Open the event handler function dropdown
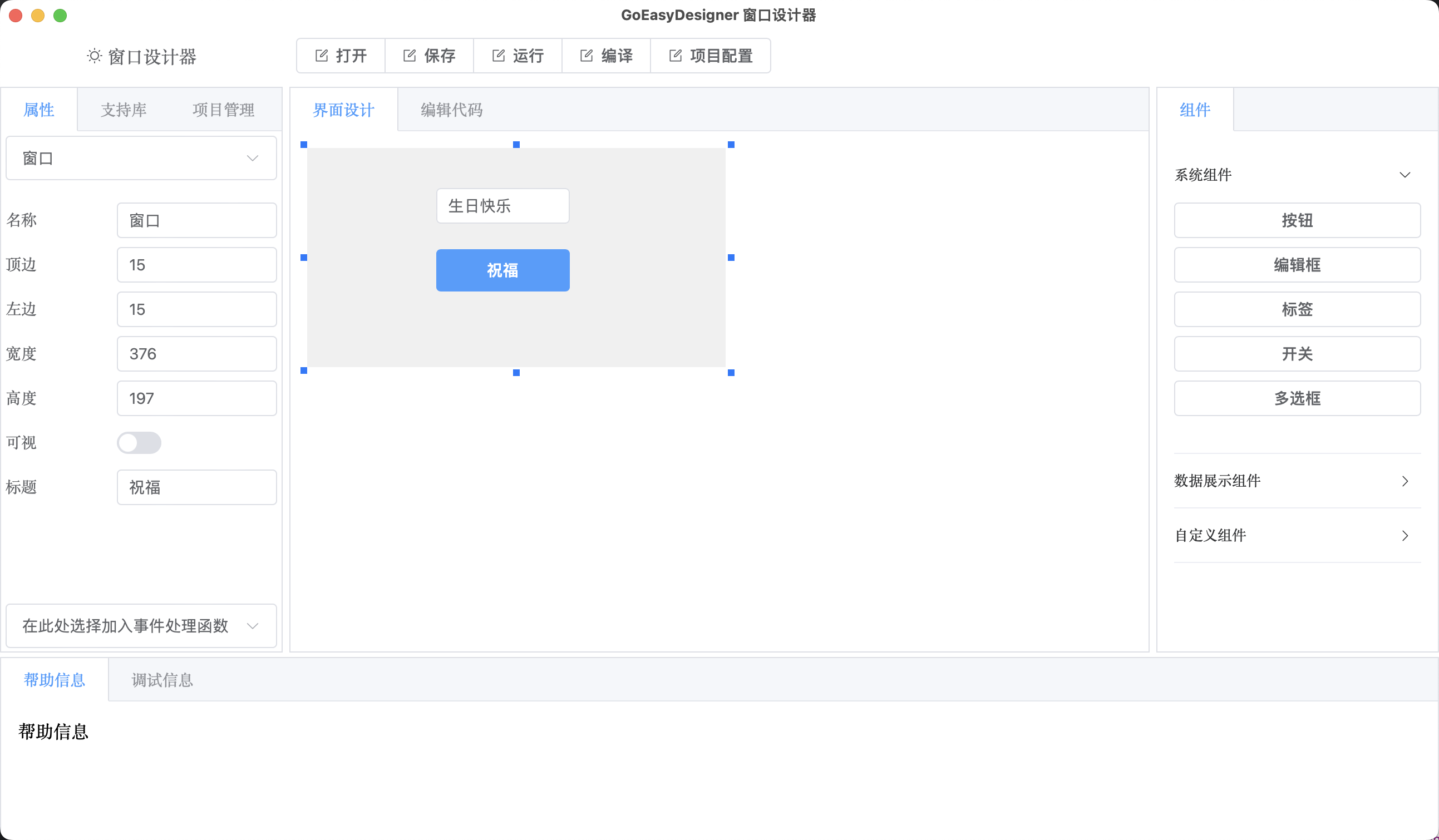The image size is (1439, 840). pyautogui.click(x=141, y=626)
